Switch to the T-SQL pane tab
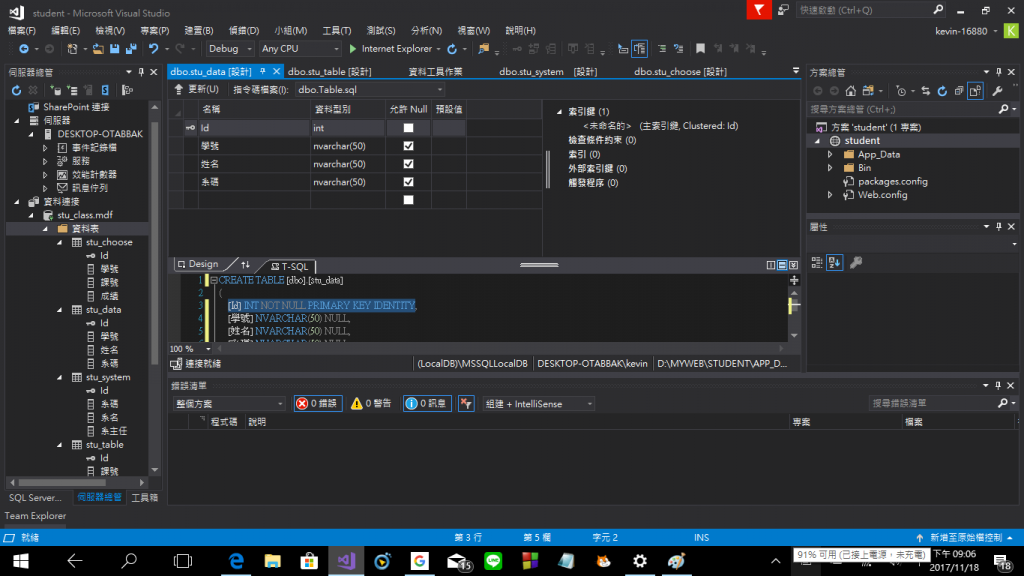 point(289,266)
